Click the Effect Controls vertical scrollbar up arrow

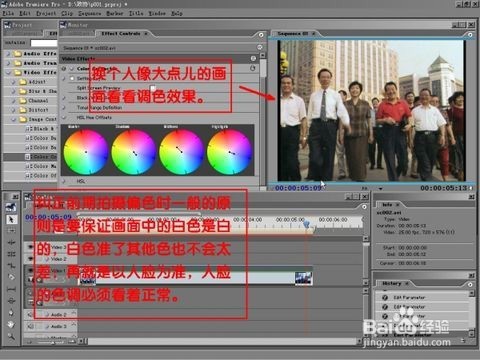(263, 55)
